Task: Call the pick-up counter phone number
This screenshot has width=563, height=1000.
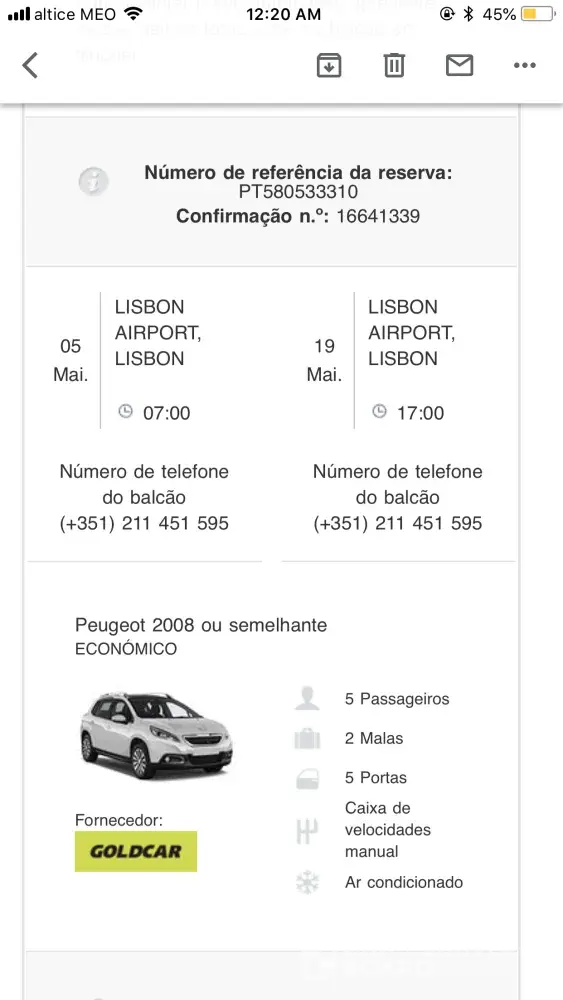Action: point(144,524)
